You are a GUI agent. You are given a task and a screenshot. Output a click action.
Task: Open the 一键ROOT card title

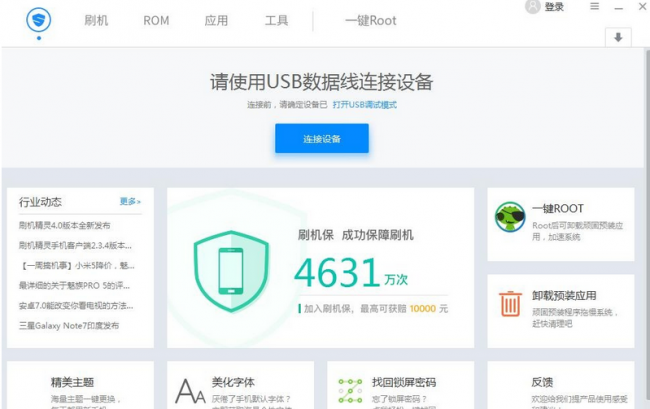coord(558,208)
